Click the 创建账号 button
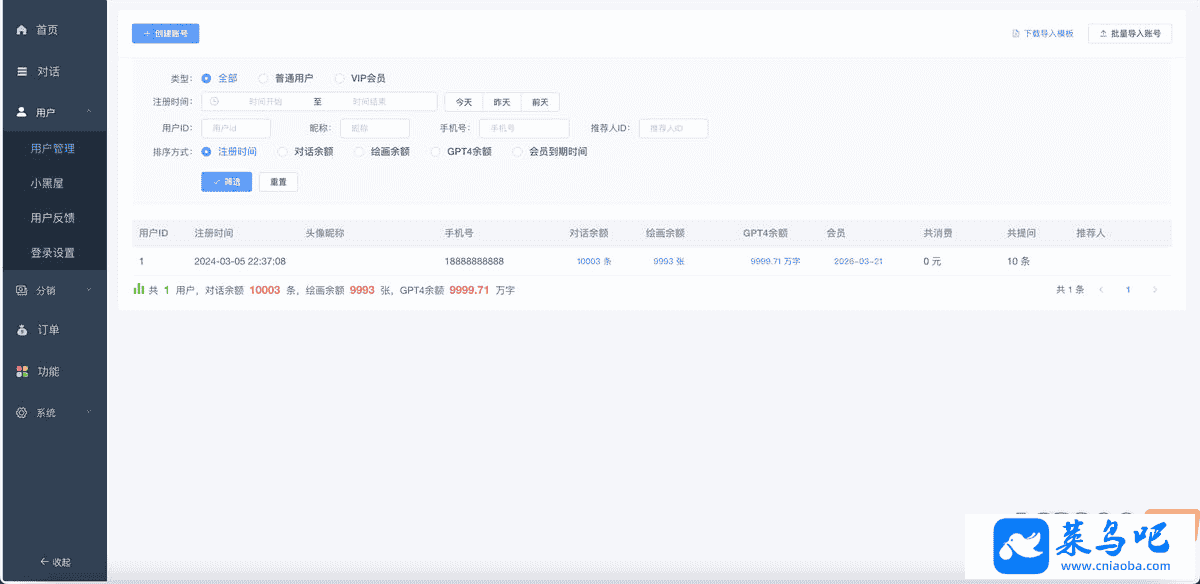The height and width of the screenshot is (584, 1200). 165,34
